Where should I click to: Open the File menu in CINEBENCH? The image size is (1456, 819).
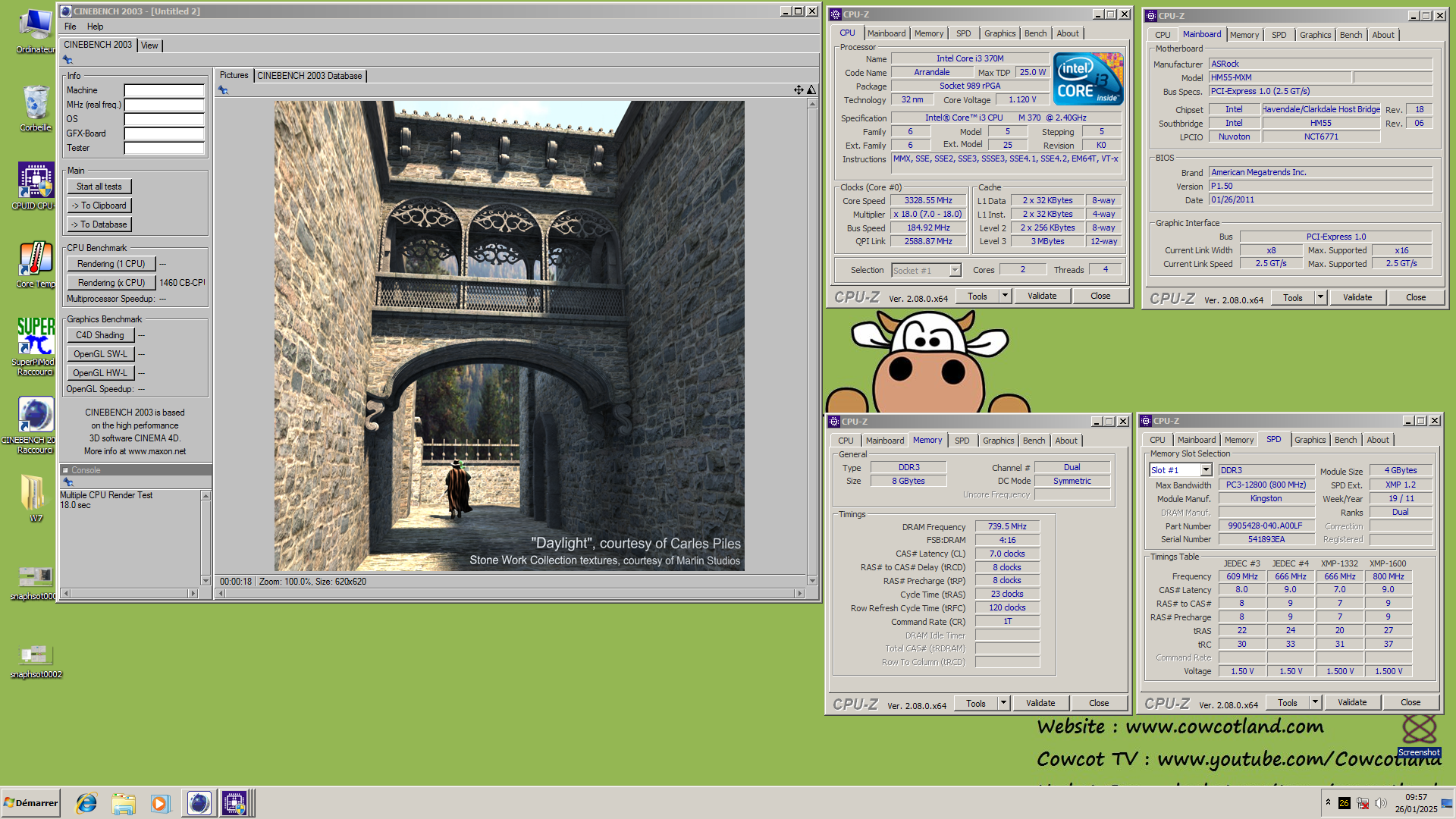(71, 27)
